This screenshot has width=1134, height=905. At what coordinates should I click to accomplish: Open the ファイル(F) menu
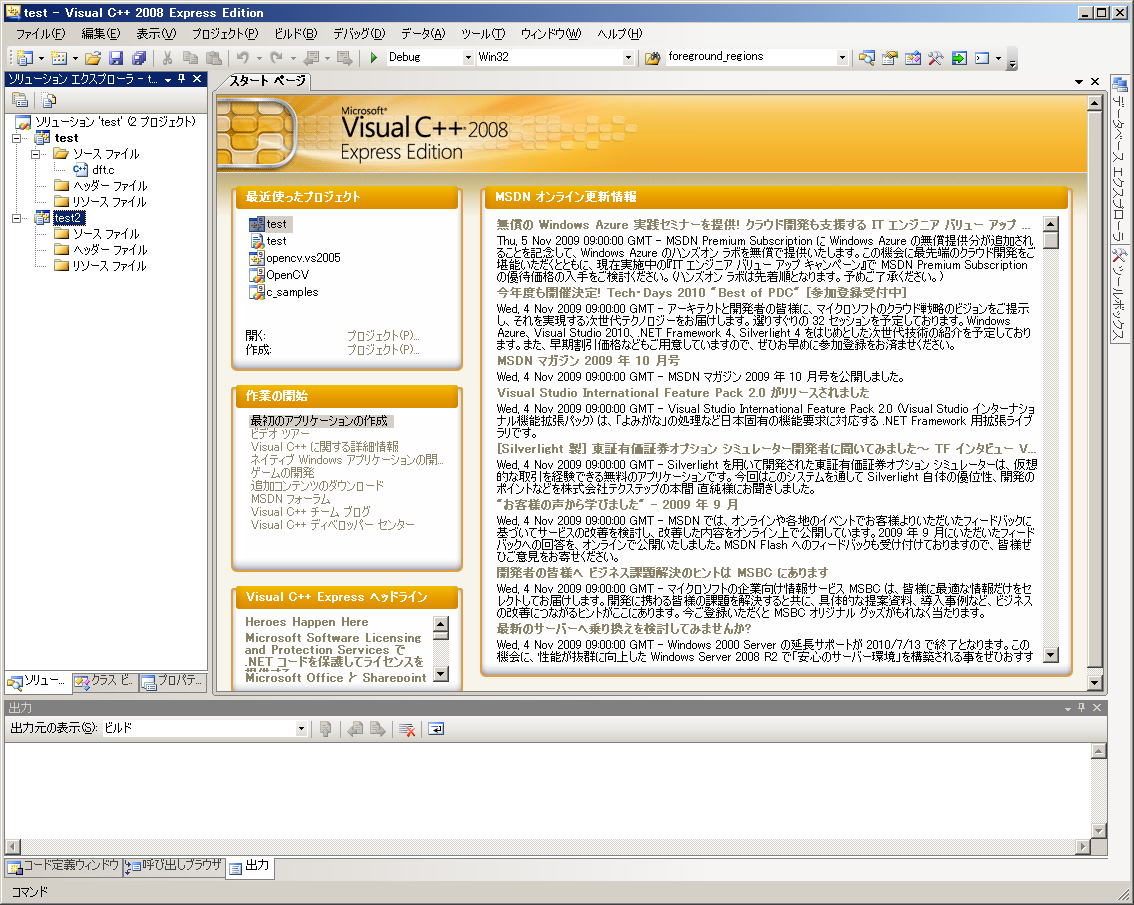[40, 34]
